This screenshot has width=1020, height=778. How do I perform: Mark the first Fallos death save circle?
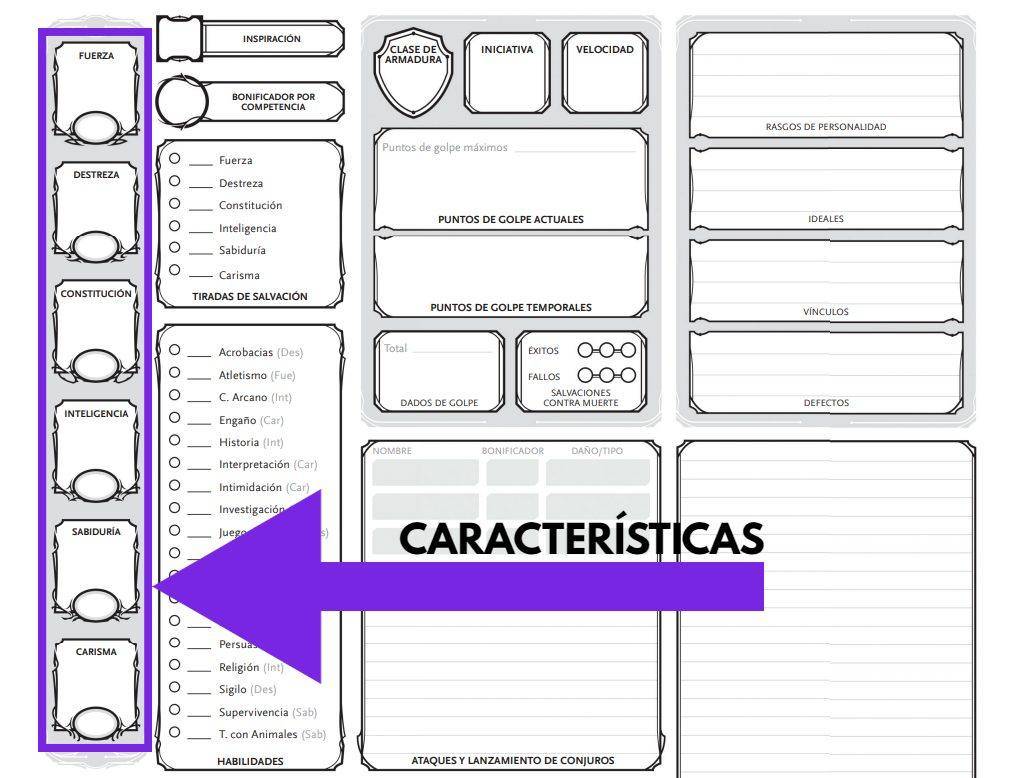click(x=585, y=376)
